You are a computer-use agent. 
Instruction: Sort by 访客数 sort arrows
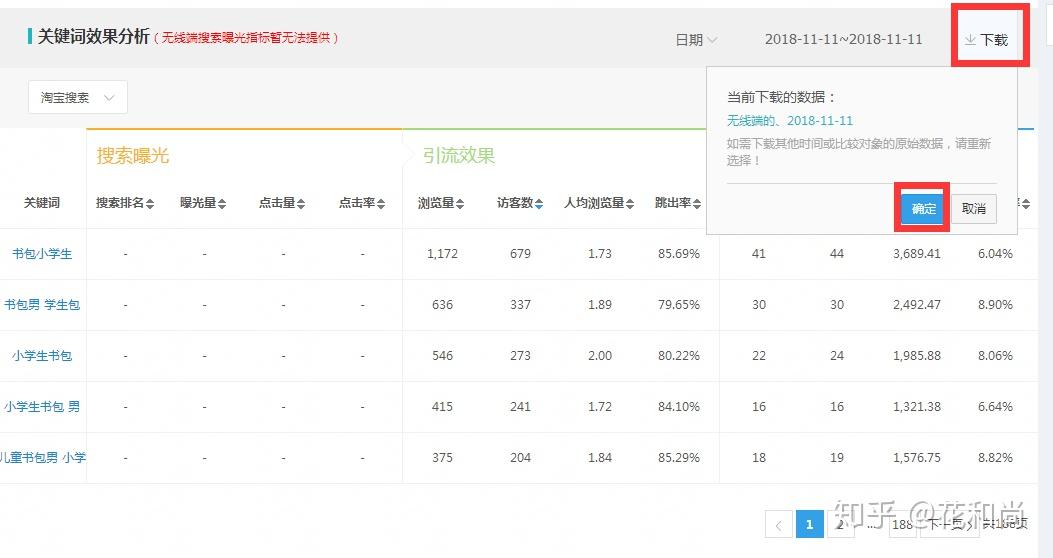point(539,204)
